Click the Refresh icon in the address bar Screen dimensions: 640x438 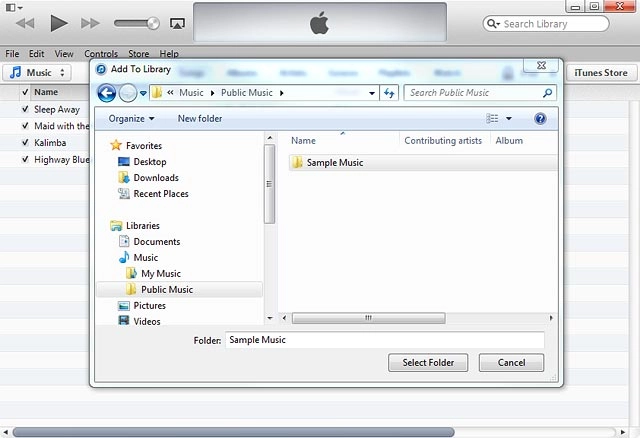click(389, 93)
